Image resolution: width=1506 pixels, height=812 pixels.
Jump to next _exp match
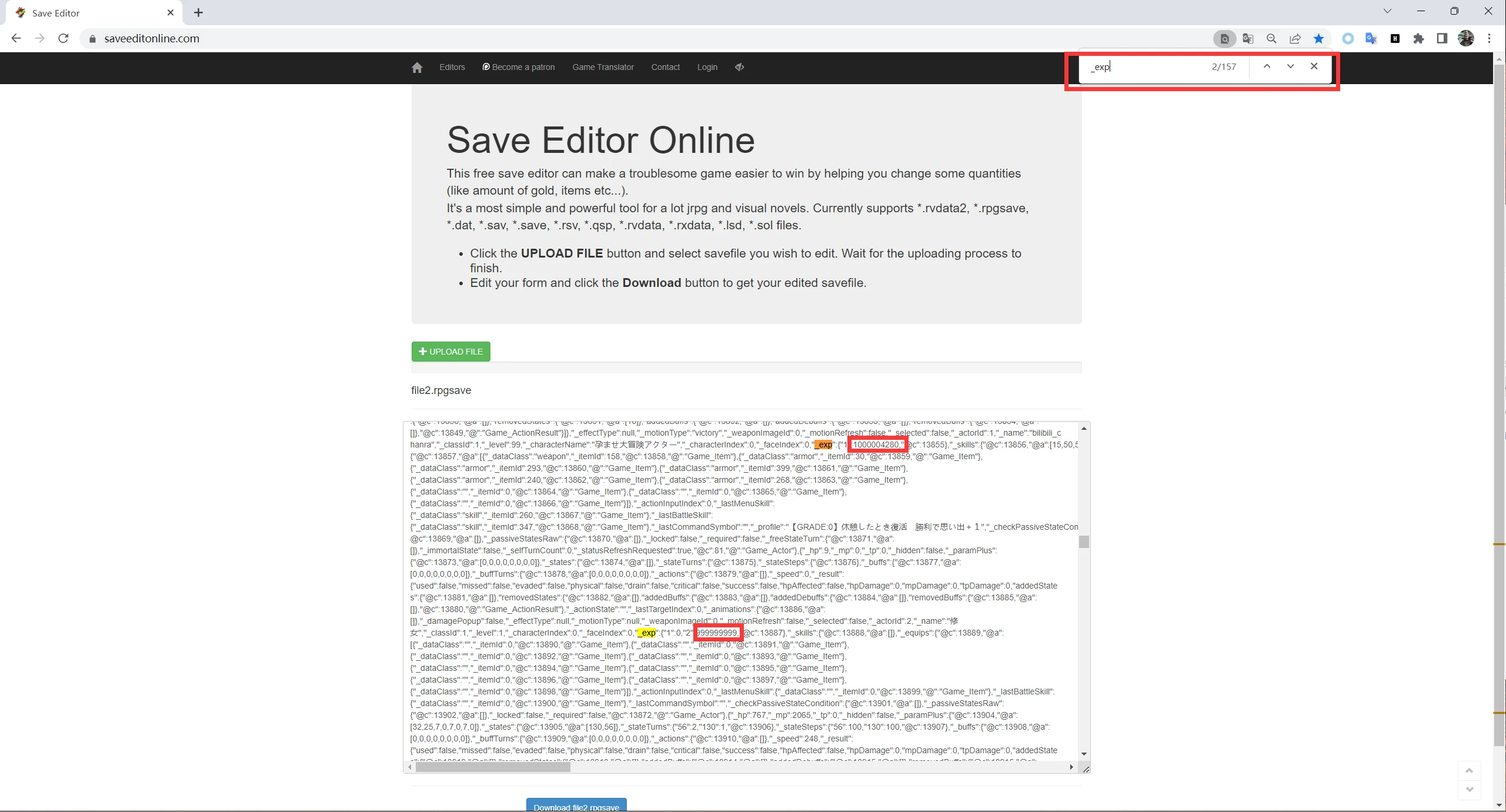click(x=1290, y=66)
